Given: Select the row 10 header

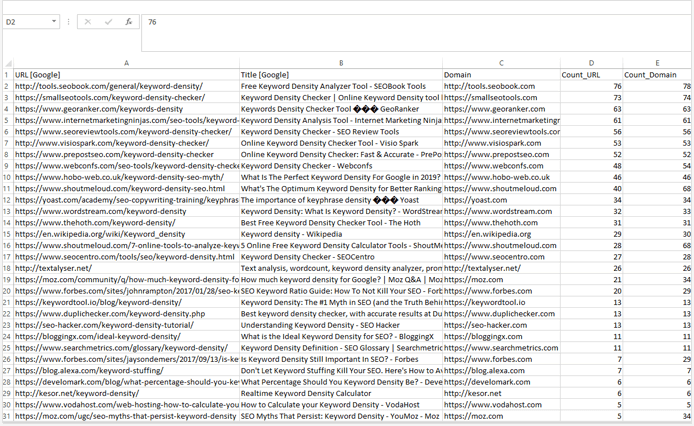Looking at the screenshot, I should [8, 177].
